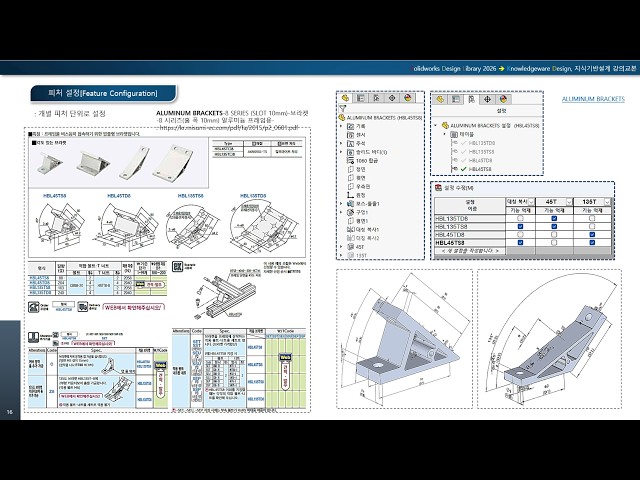This screenshot has width=640, height=480.
Task: Open FeatureManager design tree tab in left panel
Action: pos(345,98)
